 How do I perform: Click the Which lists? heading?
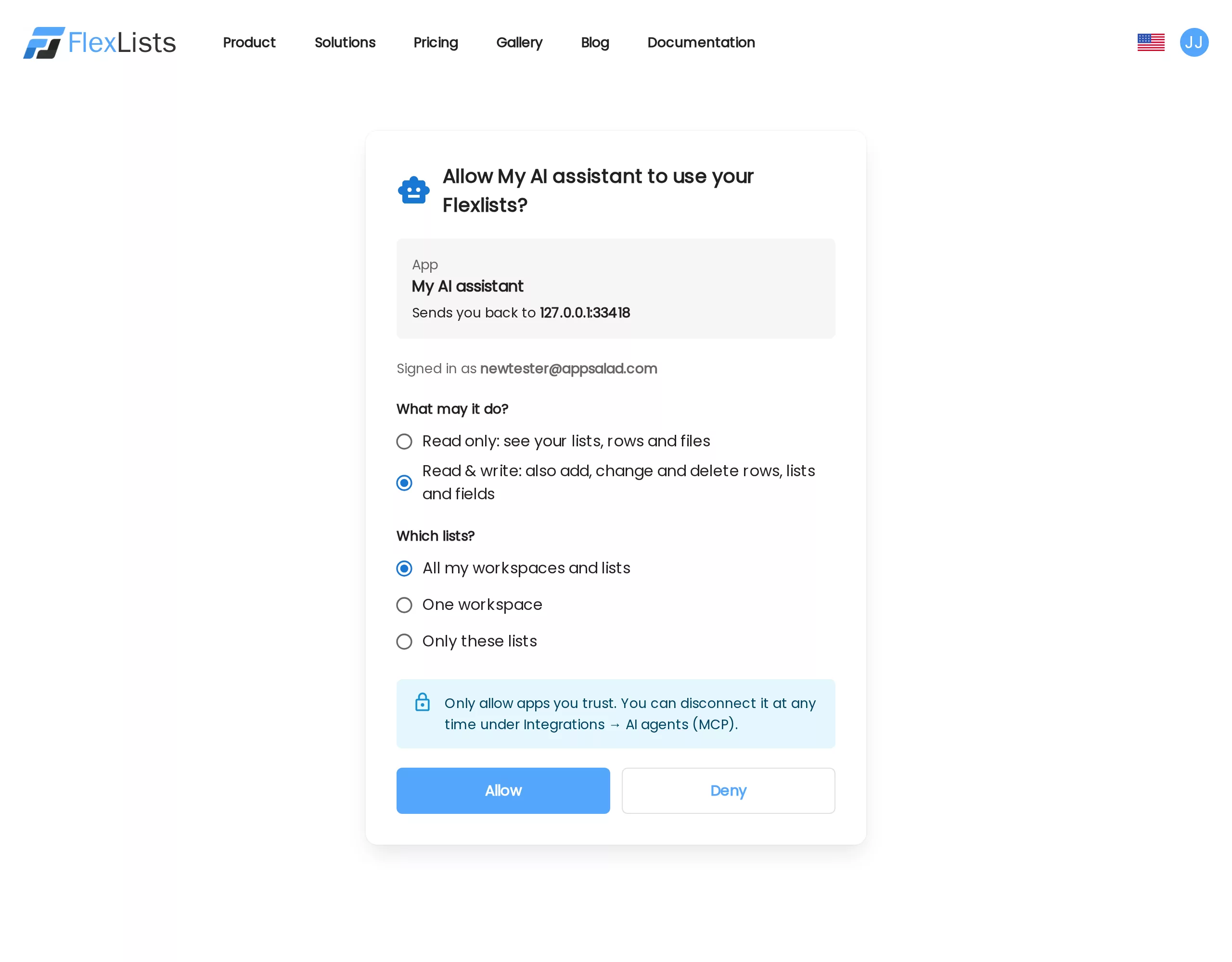436,536
